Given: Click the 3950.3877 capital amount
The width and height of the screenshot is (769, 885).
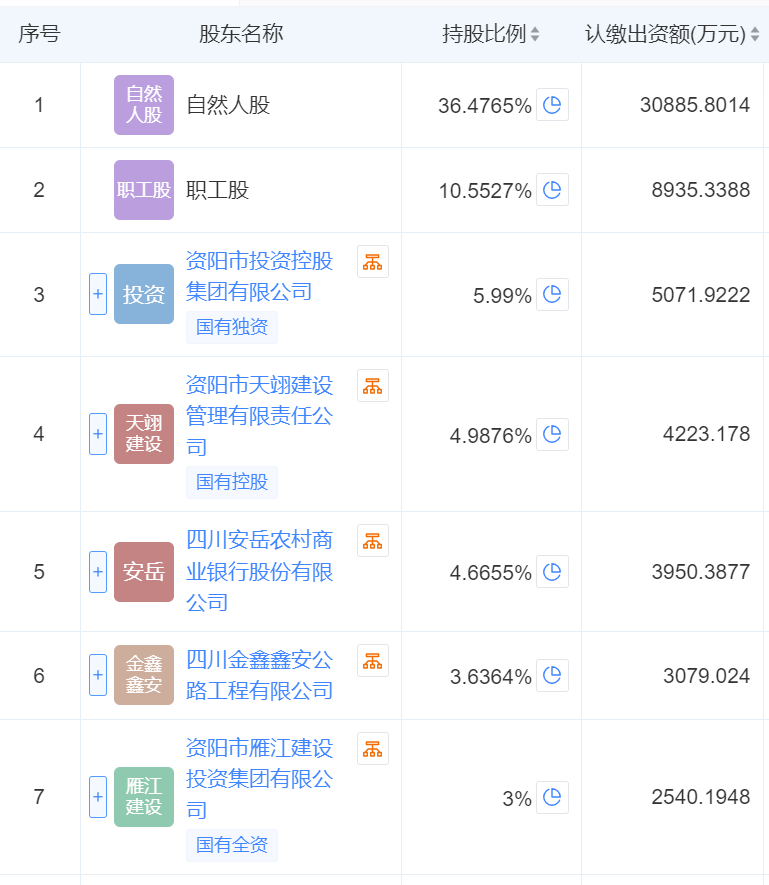Looking at the screenshot, I should 701,572.
